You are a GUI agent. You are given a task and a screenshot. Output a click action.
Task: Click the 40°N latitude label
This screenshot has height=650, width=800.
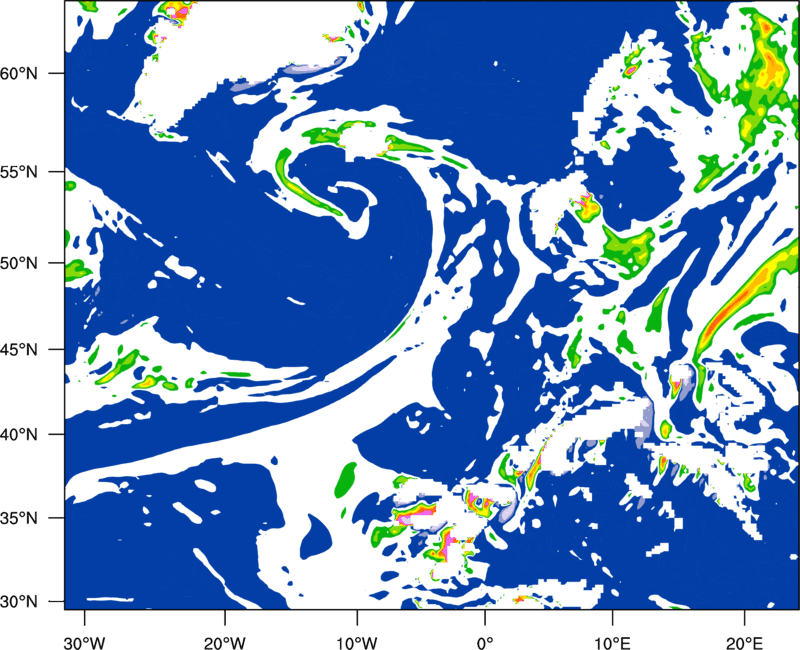tap(19, 435)
